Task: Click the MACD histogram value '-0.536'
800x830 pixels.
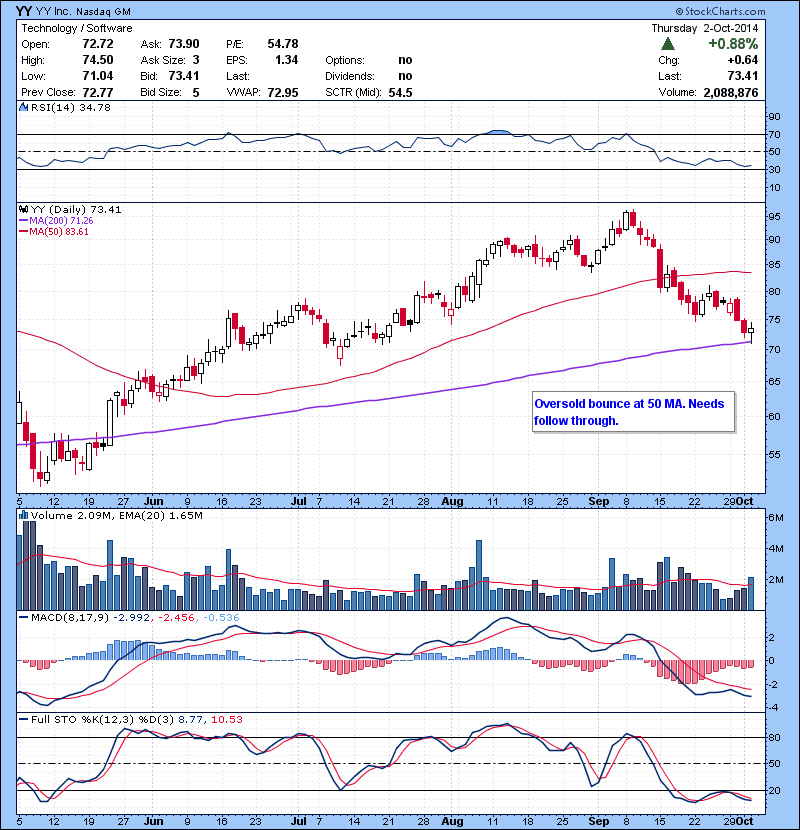Action: tap(221, 617)
